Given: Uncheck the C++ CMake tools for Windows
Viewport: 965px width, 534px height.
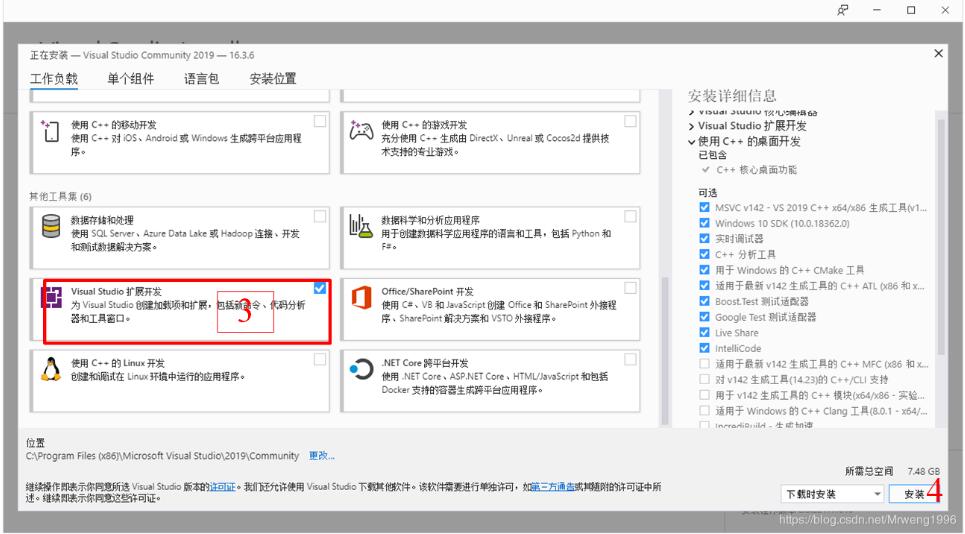Looking at the screenshot, I should [704, 269].
